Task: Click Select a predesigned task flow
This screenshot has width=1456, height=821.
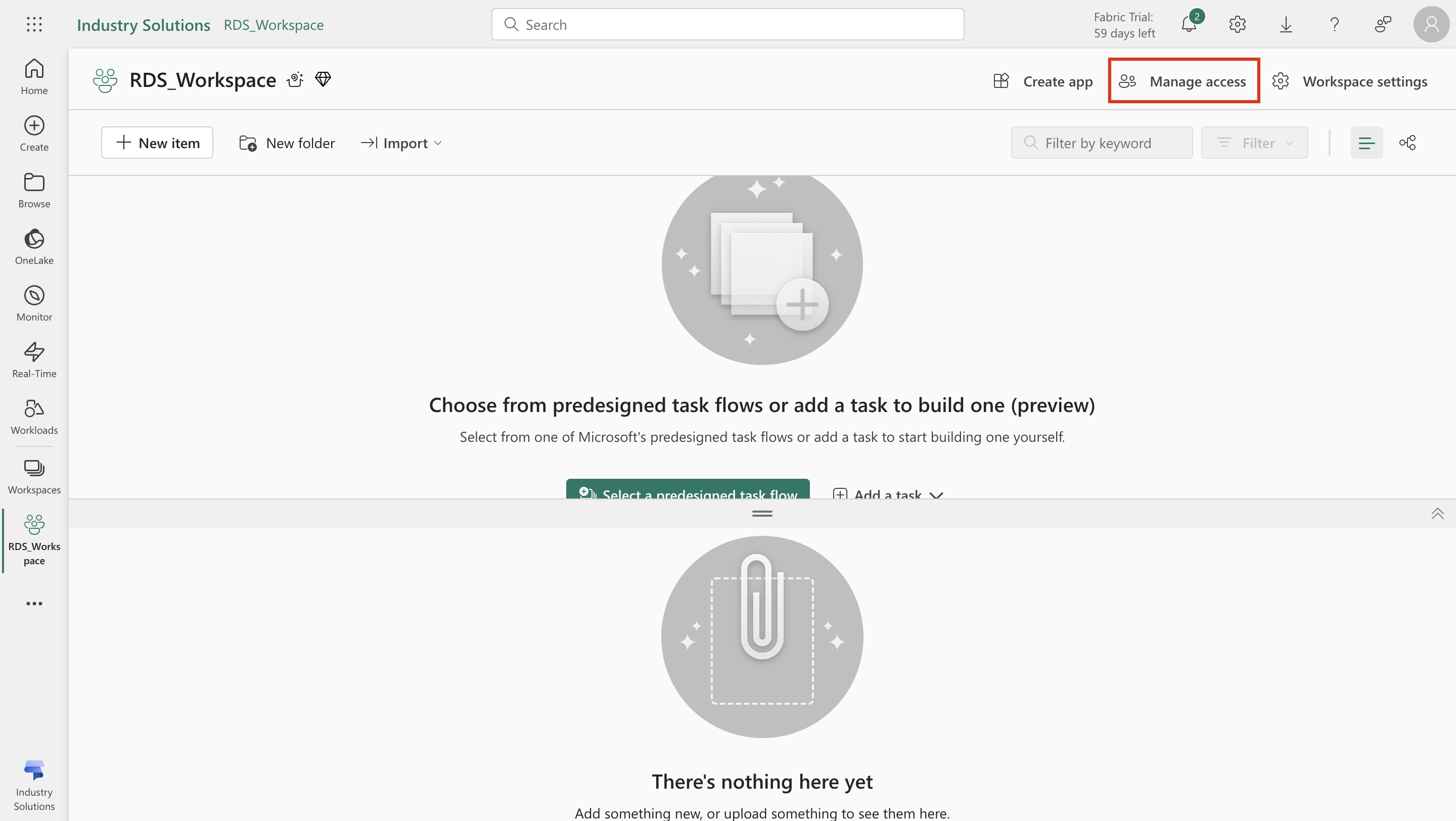Action: [x=688, y=489]
